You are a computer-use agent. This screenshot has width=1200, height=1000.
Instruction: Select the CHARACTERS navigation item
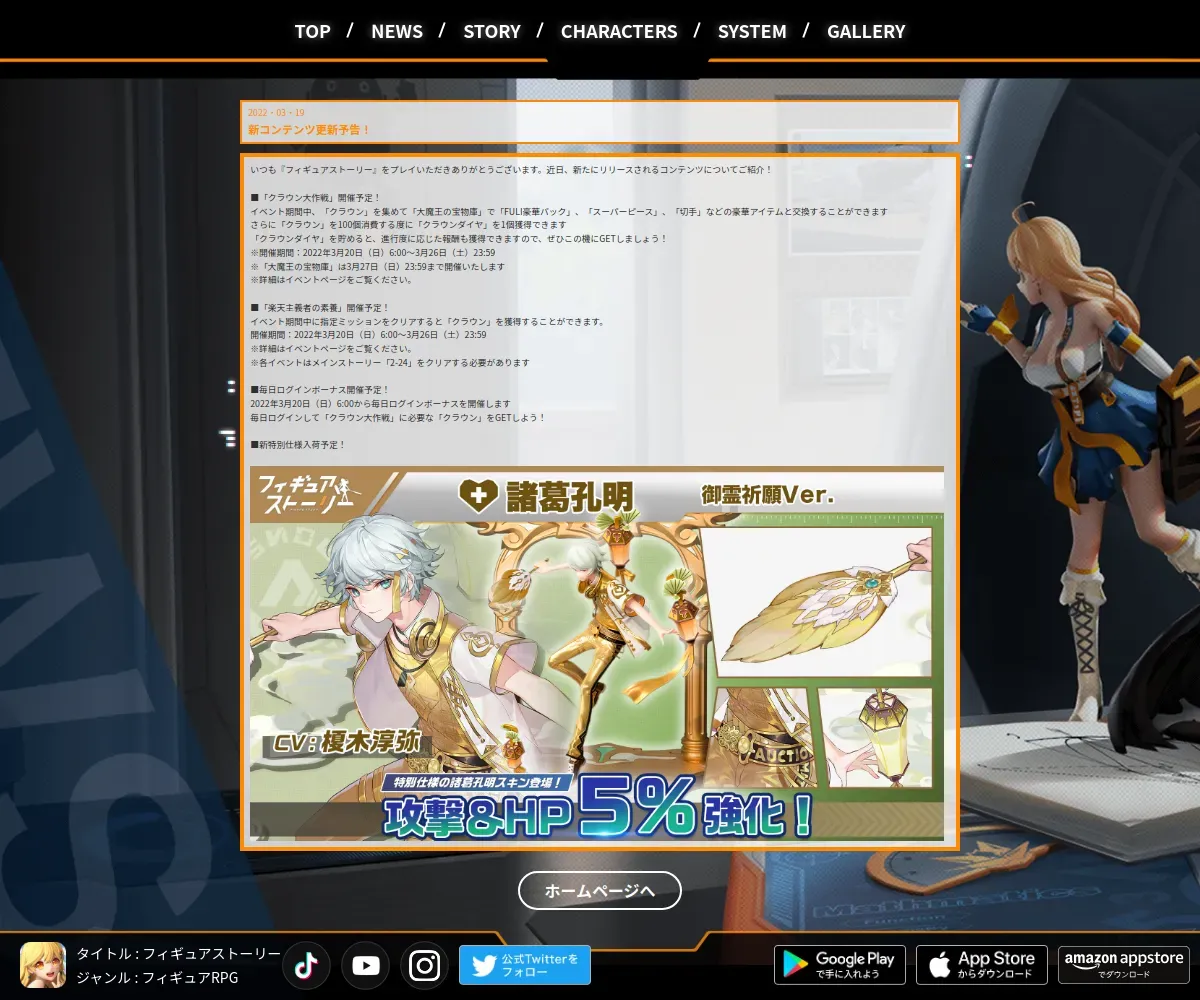click(x=619, y=31)
